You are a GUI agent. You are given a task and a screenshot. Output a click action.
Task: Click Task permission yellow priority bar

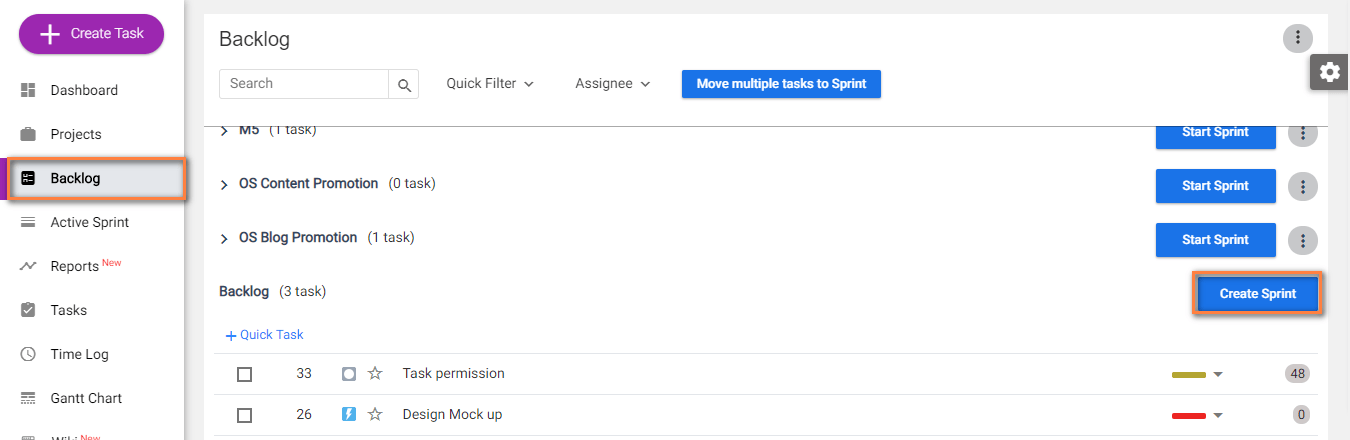point(1189,375)
